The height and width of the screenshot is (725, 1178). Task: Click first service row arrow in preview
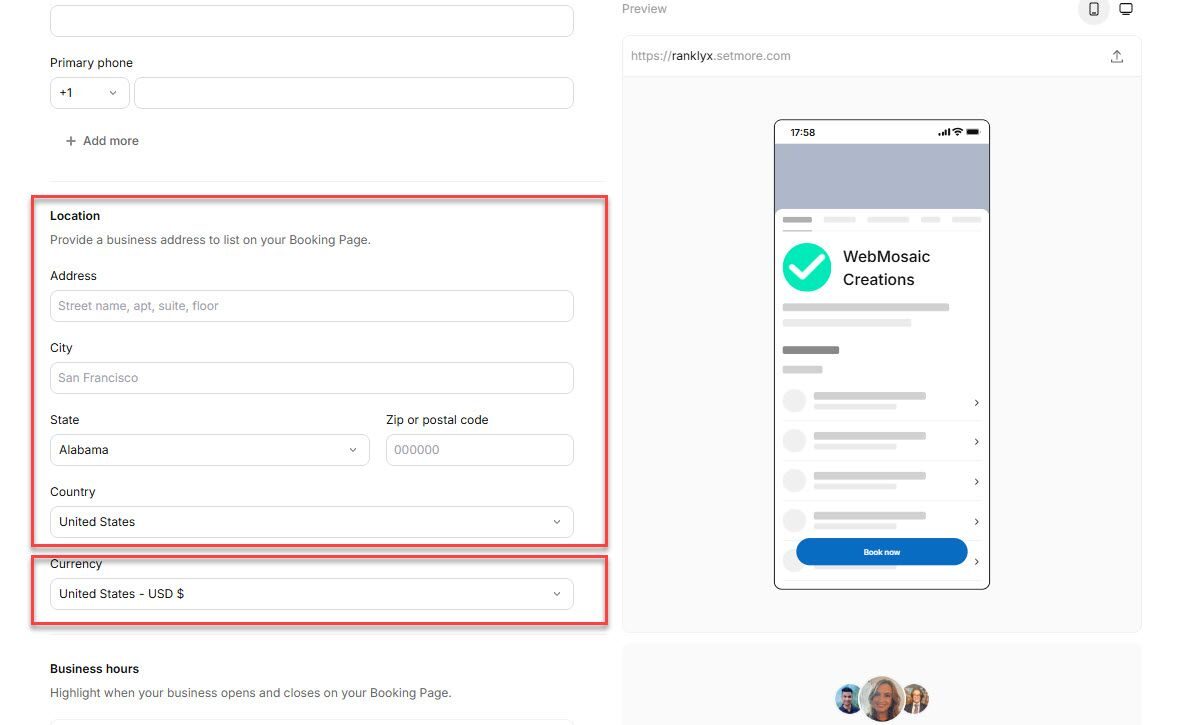click(x=976, y=402)
